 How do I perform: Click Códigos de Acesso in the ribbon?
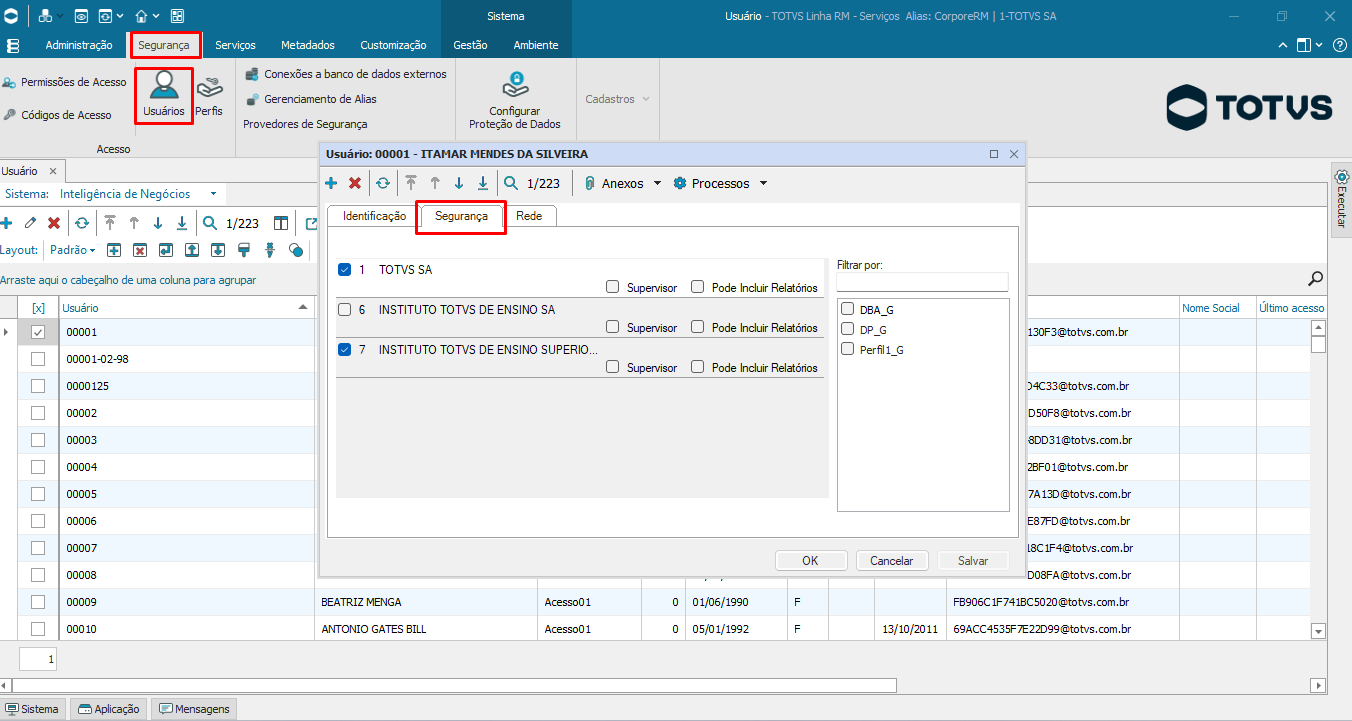click(x=58, y=115)
